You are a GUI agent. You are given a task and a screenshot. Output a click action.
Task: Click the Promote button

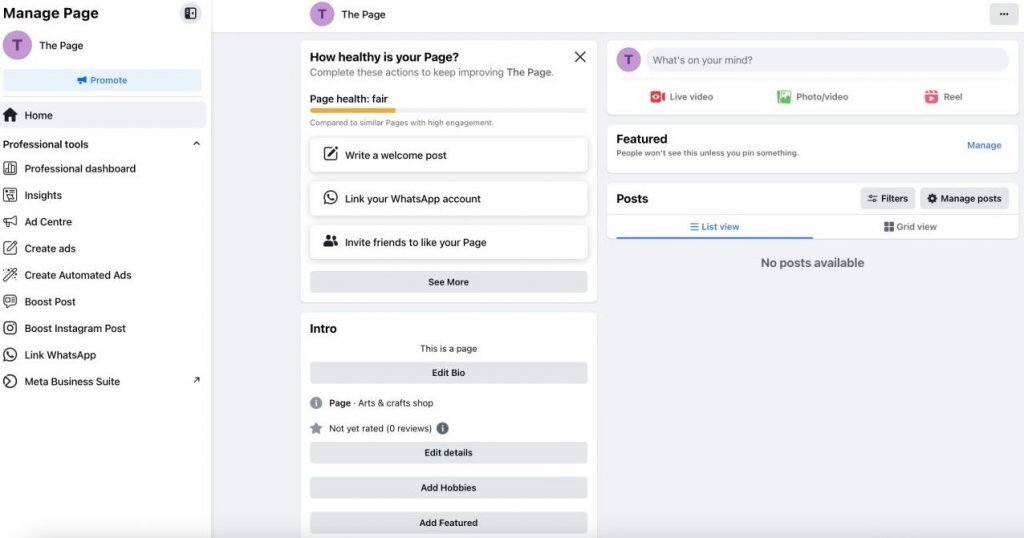(x=102, y=80)
